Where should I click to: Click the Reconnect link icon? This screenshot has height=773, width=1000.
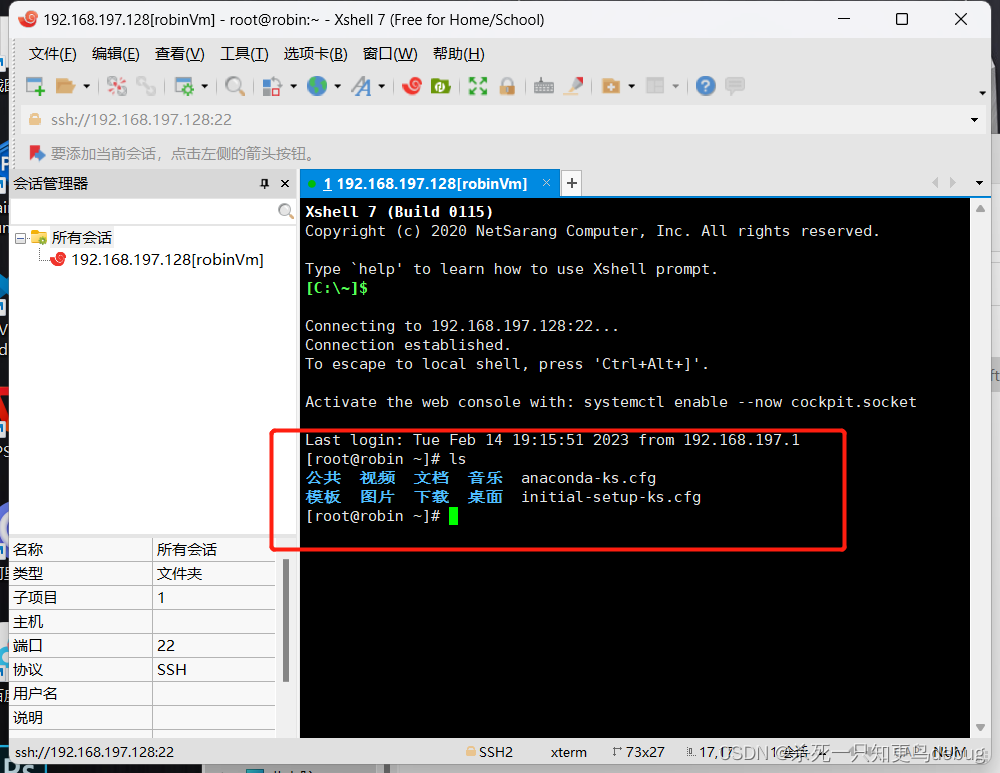(146, 86)
